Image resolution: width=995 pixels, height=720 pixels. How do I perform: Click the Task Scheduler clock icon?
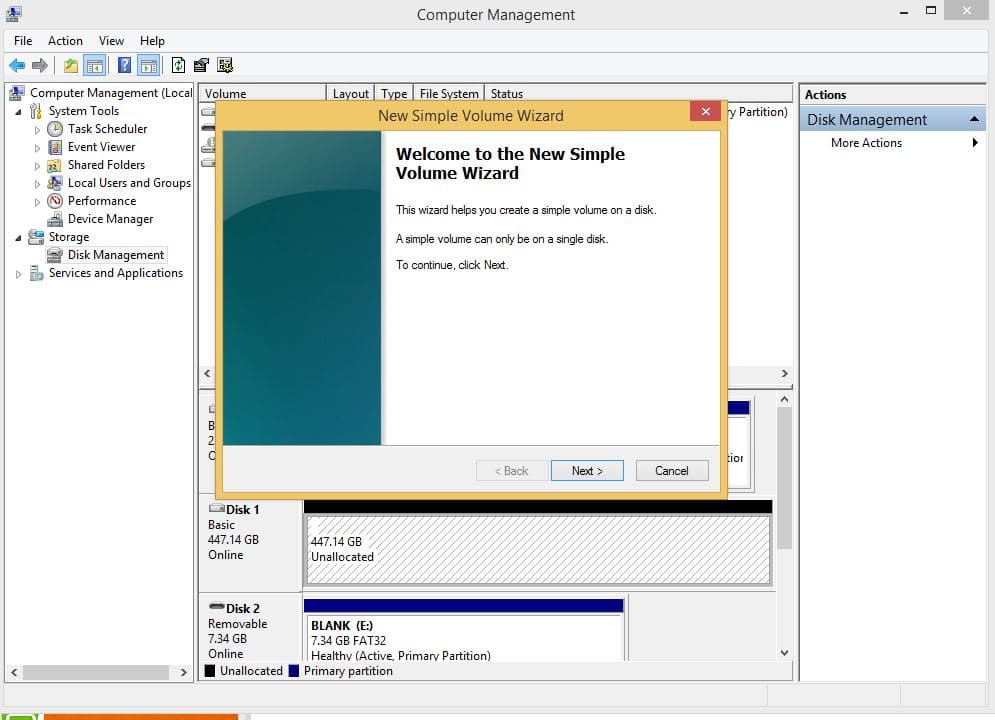(x=55, y=129)
